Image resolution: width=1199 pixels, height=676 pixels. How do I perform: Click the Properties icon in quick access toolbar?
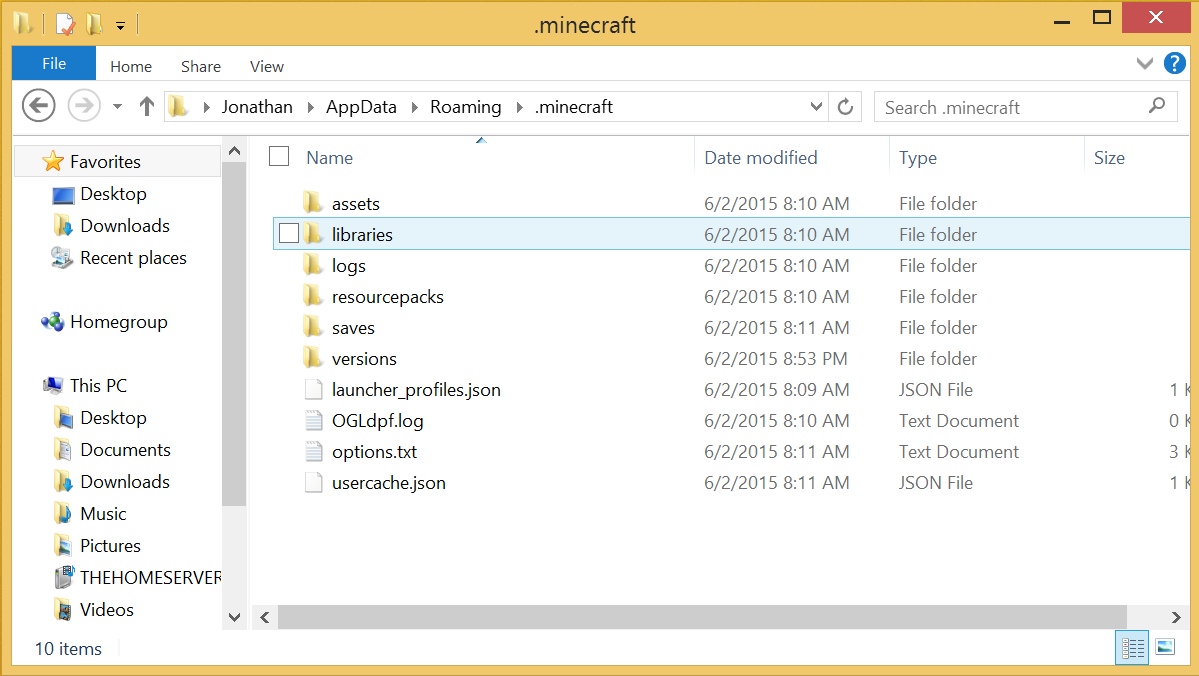(66, 24)
